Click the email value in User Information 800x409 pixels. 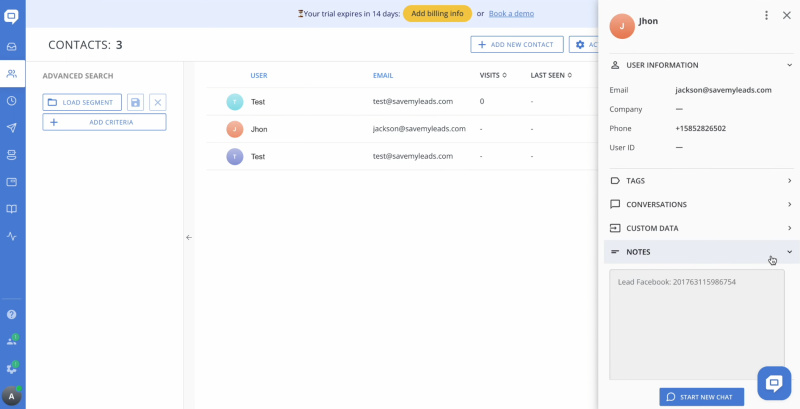click(x=723, y=90)
